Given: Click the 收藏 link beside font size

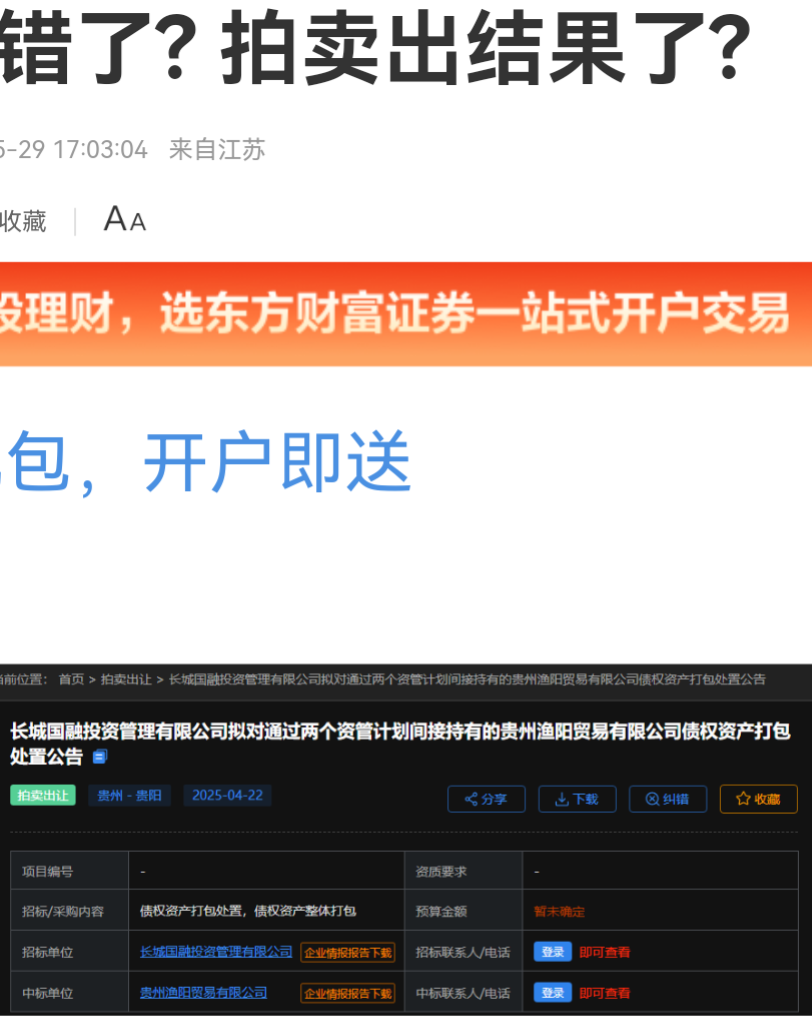Looking at the screenshot, I should (23, 221).
